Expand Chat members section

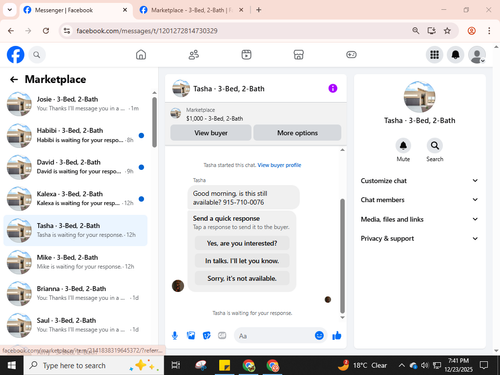(x=419, y=200)
